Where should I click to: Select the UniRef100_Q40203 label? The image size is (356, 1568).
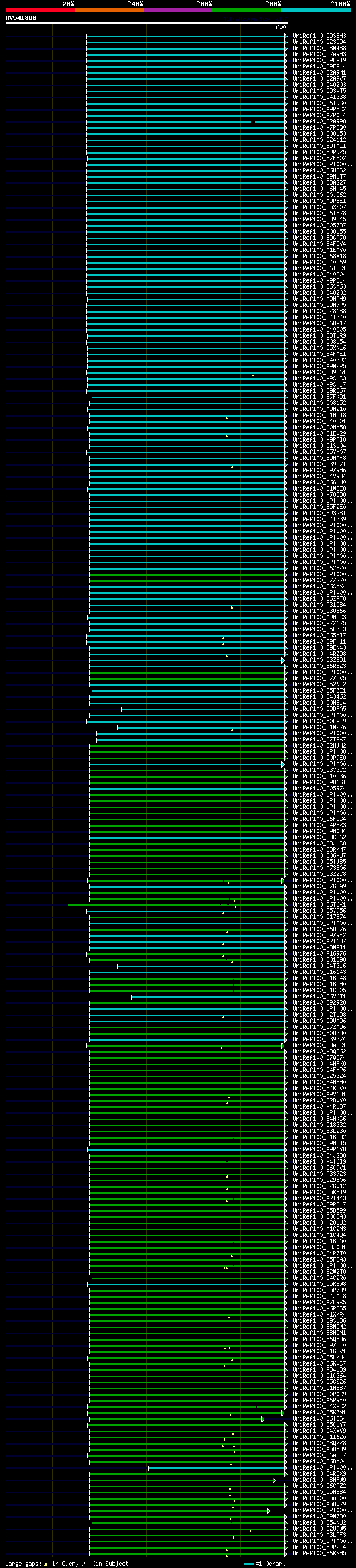coord(319,85)
